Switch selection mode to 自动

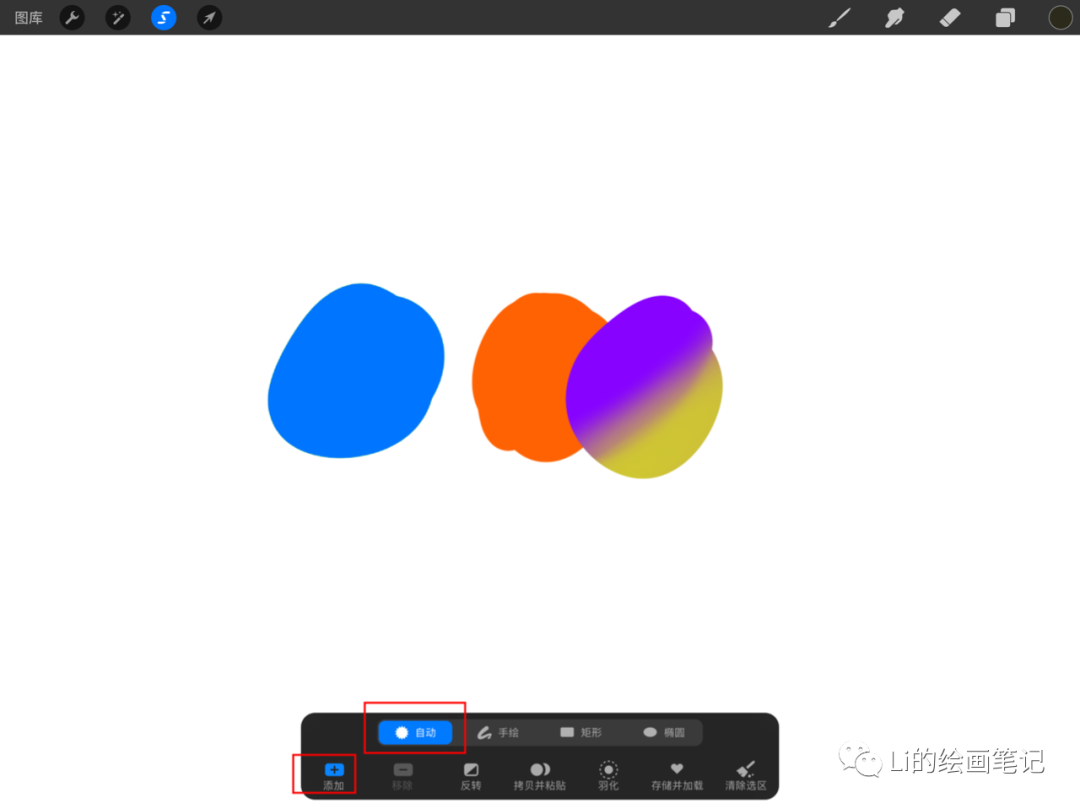click(415, 733)
